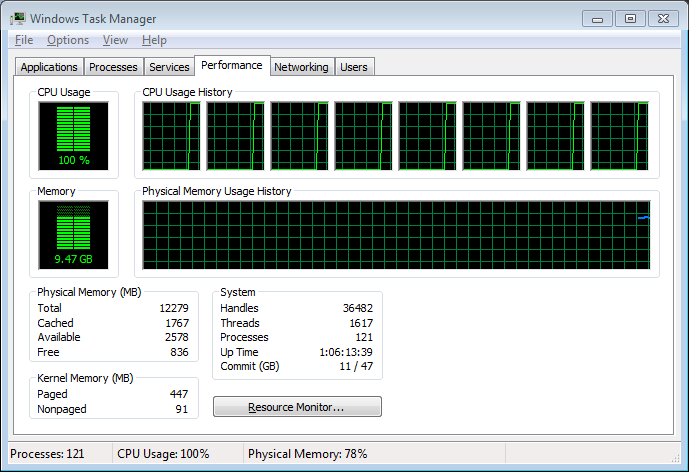Switch to the Services tab
This screenshot has width=689, height=472.
click(169, 67)
